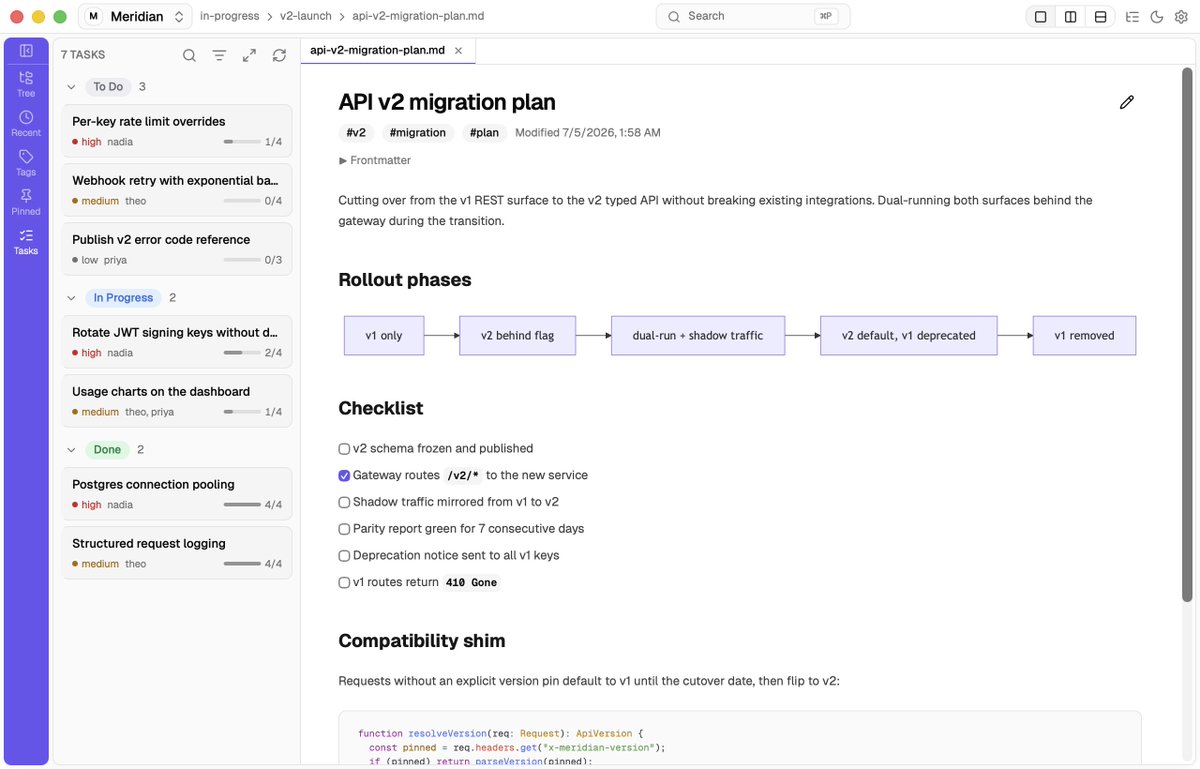
Task: Edit the note with pencil icon
Action: [x=1127, y=102]
